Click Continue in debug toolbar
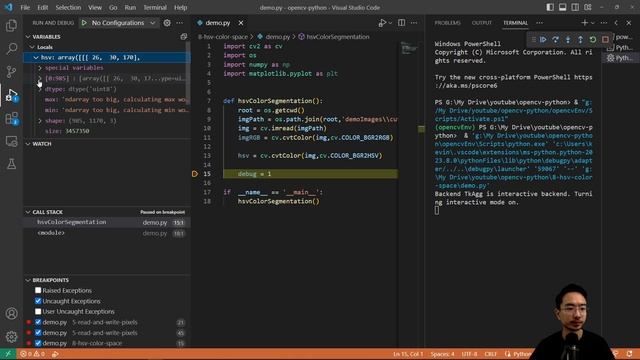The image size is (640, 360). click(543, 40)
